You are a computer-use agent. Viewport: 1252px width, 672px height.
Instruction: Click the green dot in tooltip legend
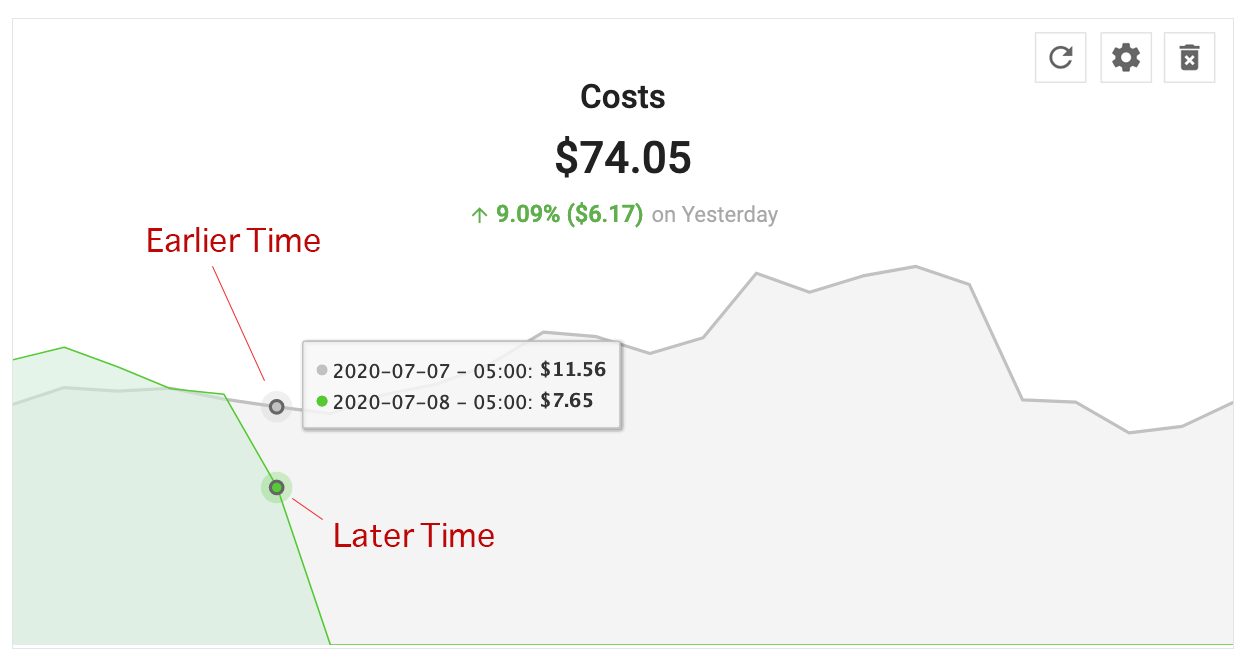click(x=322, y=402)
